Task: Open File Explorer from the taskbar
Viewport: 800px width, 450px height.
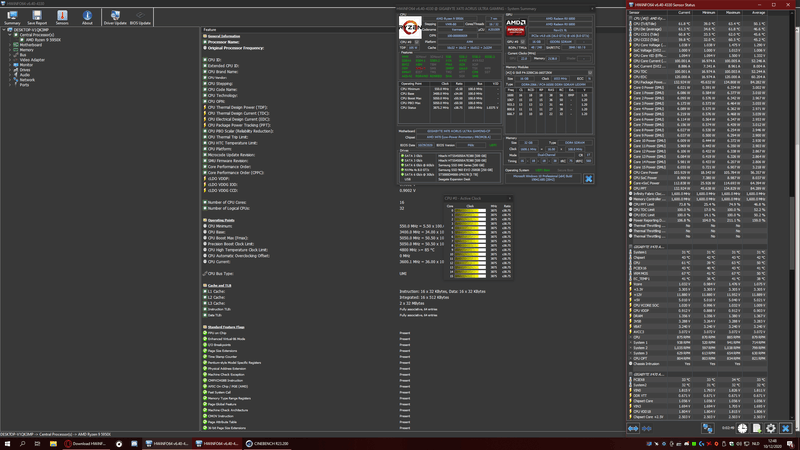Action: tap(53, 444)
